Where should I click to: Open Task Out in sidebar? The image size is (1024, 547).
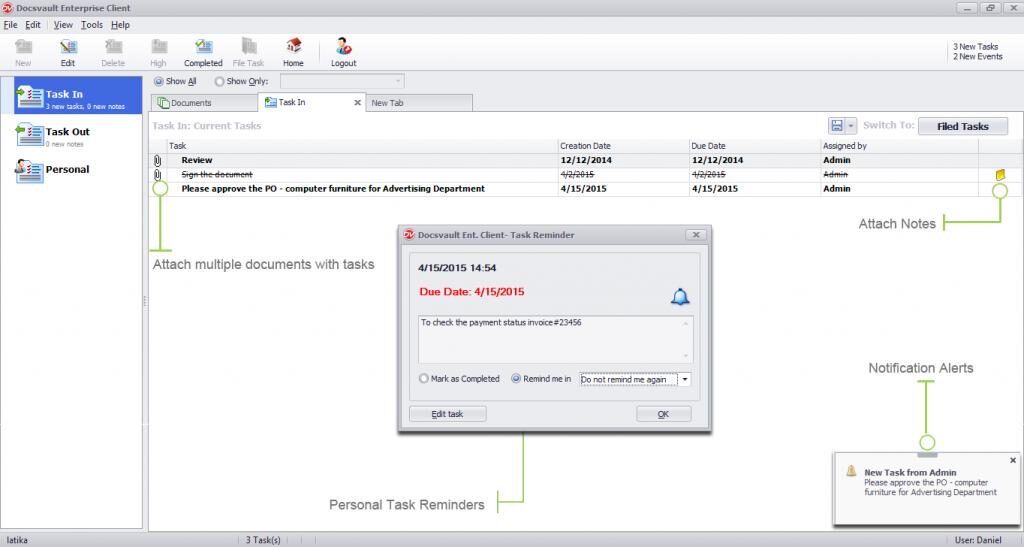[67, 132]
